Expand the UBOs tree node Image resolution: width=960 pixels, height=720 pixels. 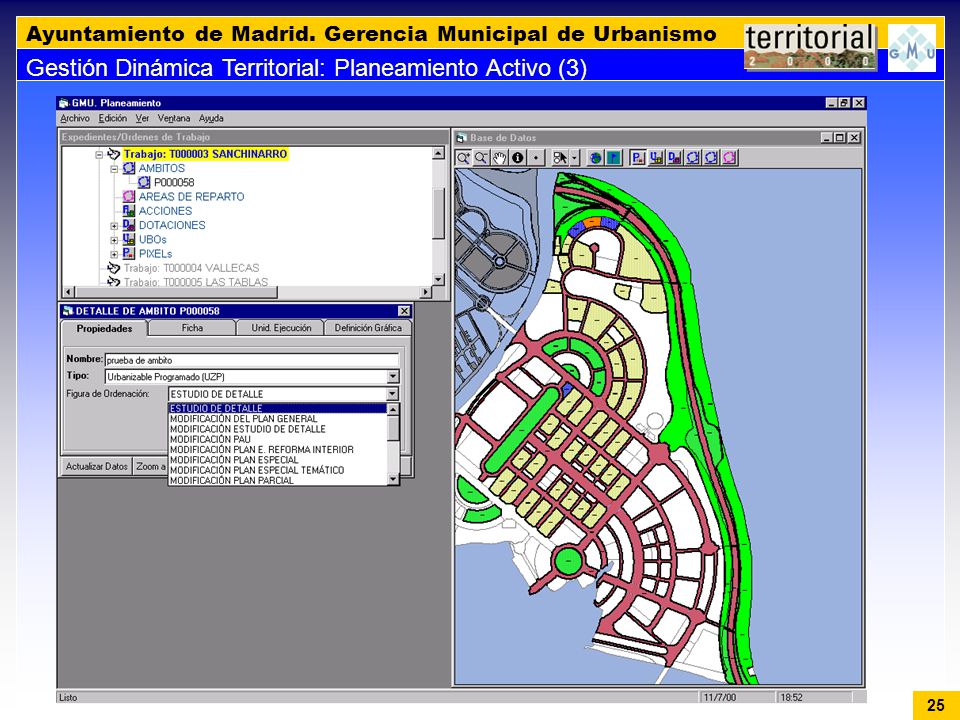coord(114,239)
